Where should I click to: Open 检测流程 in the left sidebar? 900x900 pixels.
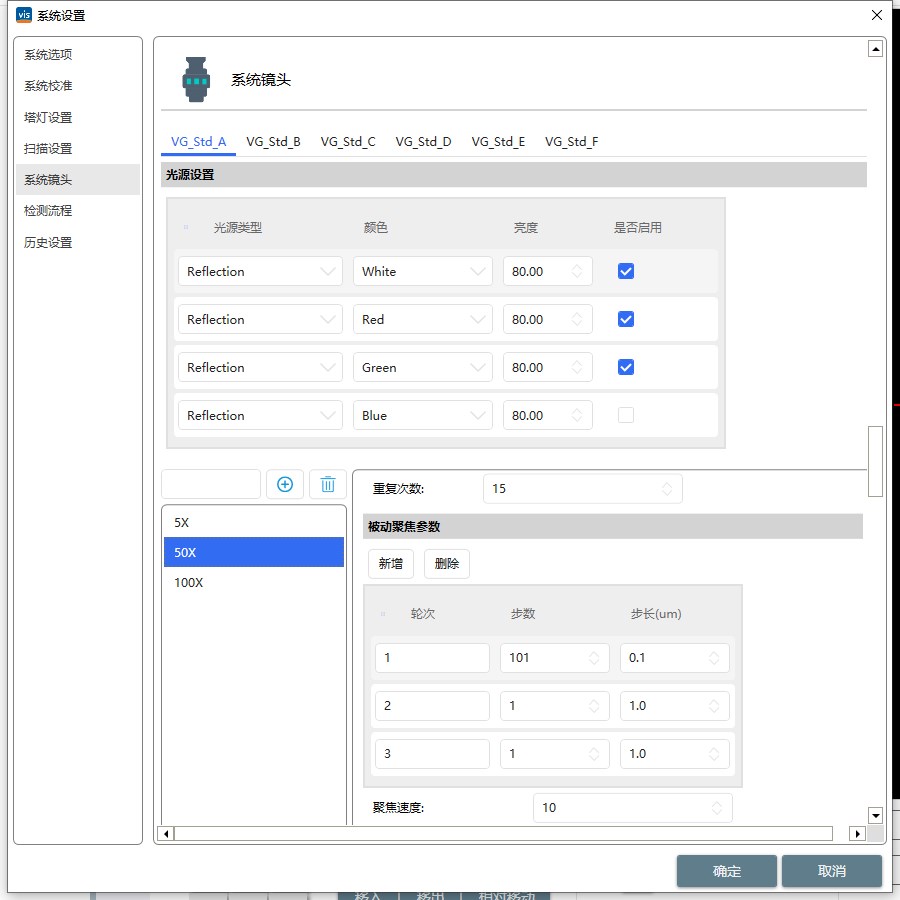[48, 211]
